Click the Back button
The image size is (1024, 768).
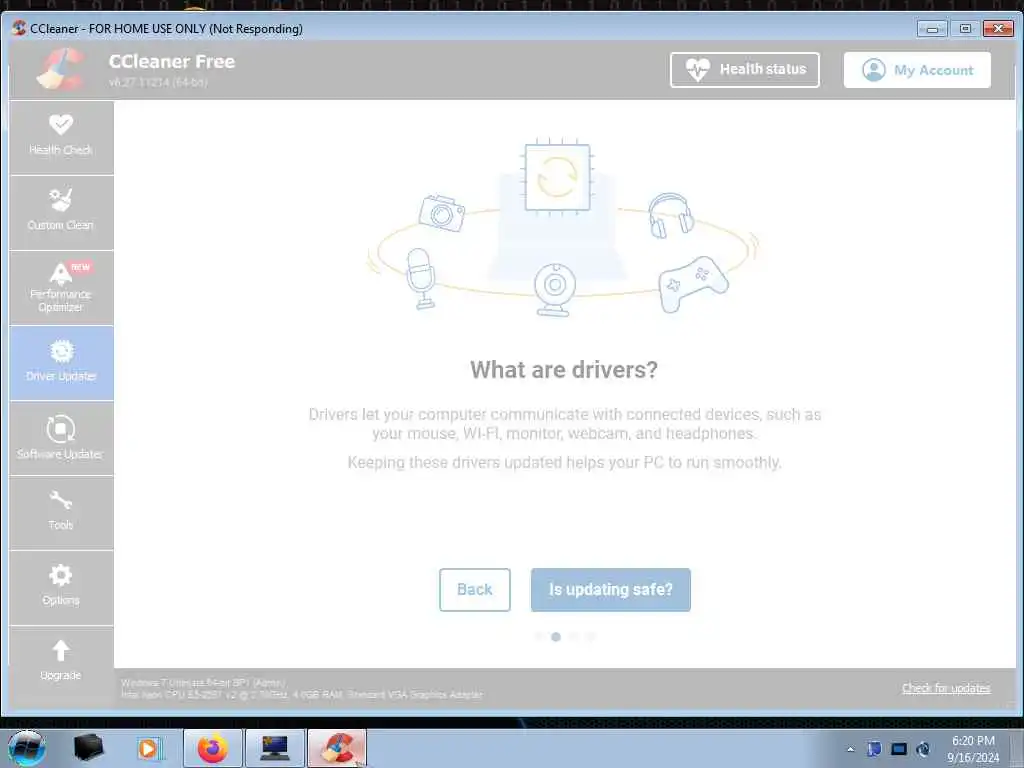click(475, 590)
